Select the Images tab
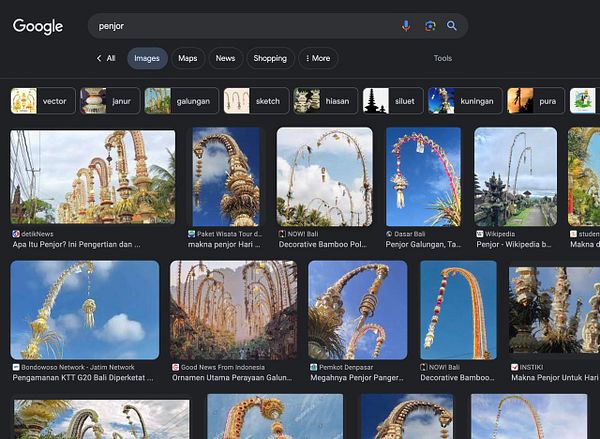Viewport: 600px width, 439px height. coord(147,58)
